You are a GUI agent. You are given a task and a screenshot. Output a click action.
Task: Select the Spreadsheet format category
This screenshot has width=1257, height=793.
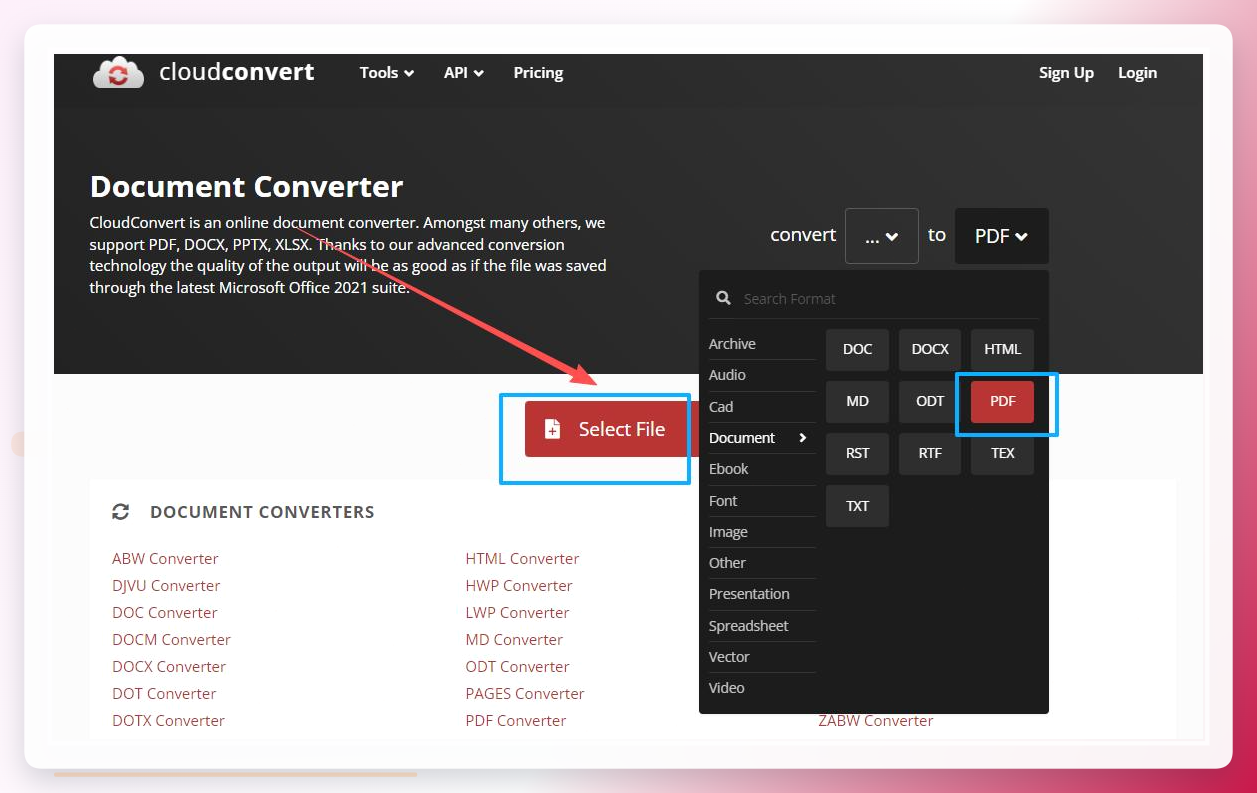click(761, 626)
